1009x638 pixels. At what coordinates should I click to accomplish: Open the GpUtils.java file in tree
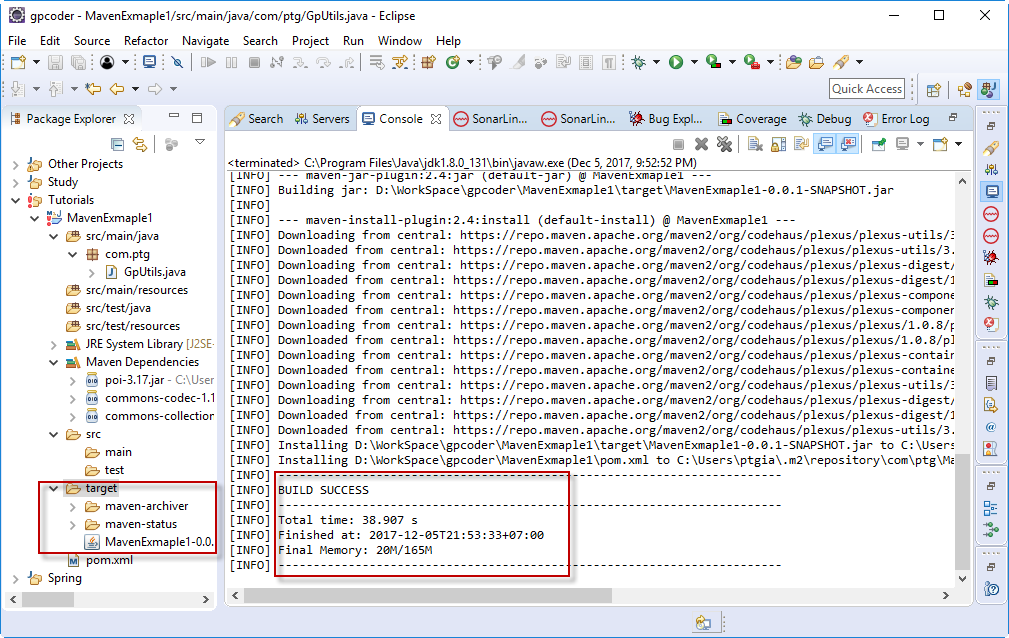coord(154,272)
